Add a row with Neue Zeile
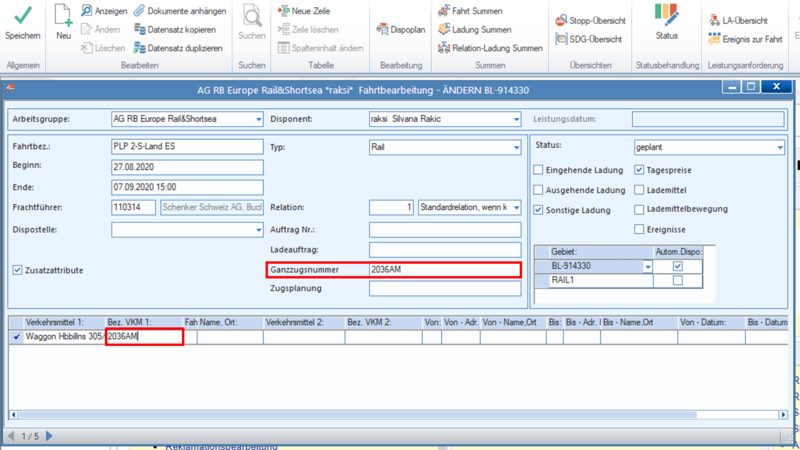Image resolution: width=800 pixels, height=450 pixels. [x=304, y=11]
